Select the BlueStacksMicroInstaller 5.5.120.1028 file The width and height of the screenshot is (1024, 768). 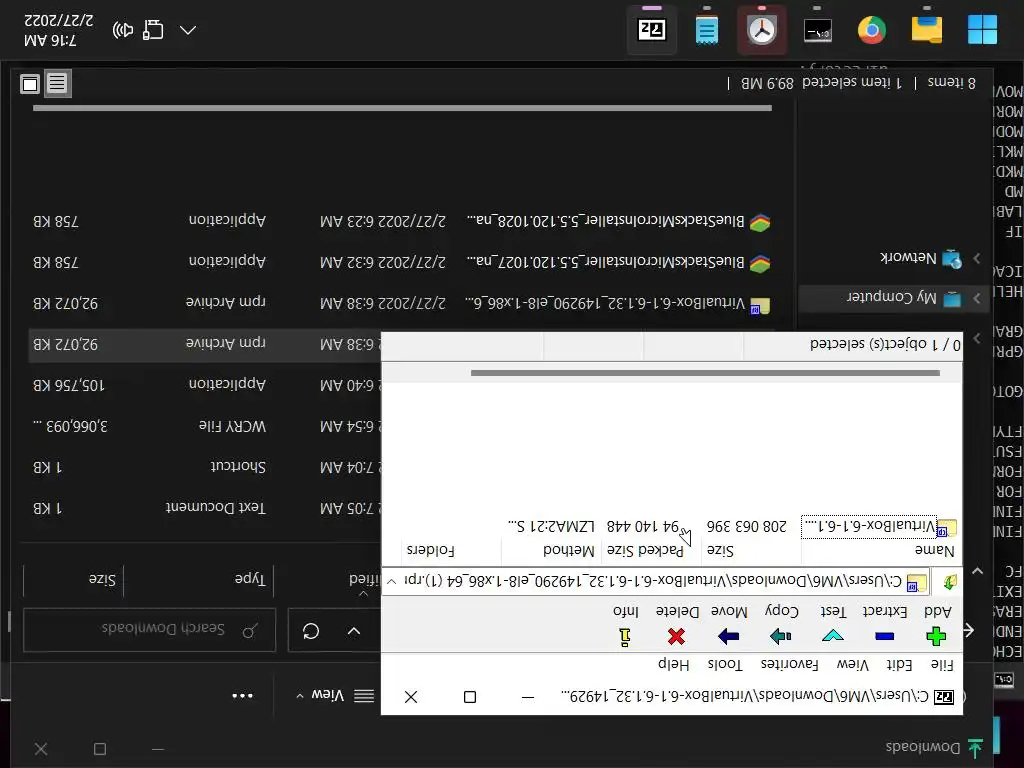click(x=402, y=222)
